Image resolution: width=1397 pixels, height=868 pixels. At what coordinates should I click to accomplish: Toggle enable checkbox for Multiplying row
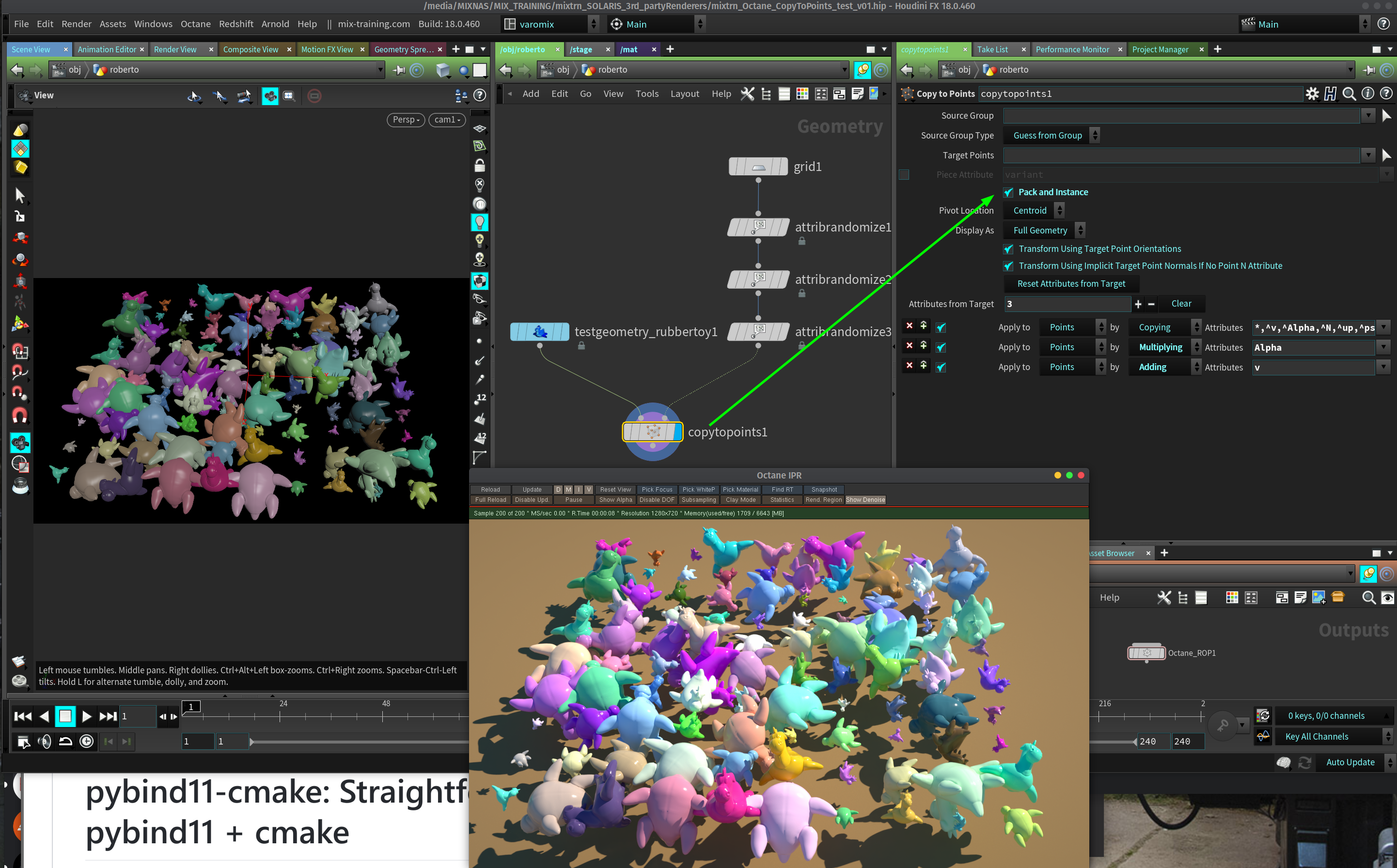pos(941,347)
